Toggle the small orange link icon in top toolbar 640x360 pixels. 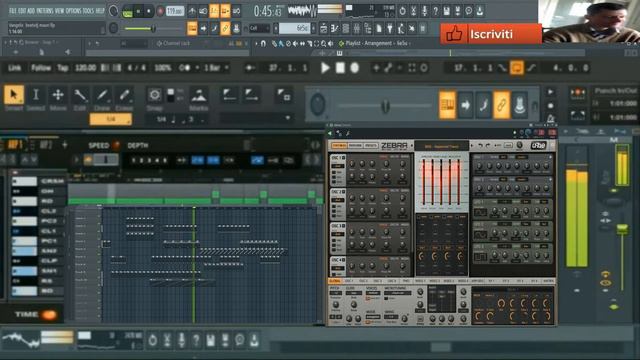[x=225, y=28]
